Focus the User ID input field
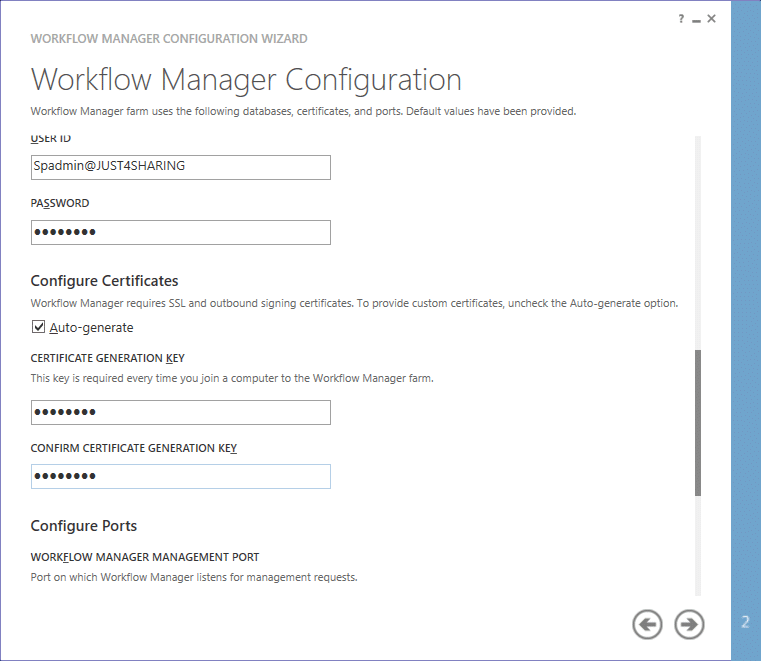The image size is (761, 661). (x=181, y=167)
